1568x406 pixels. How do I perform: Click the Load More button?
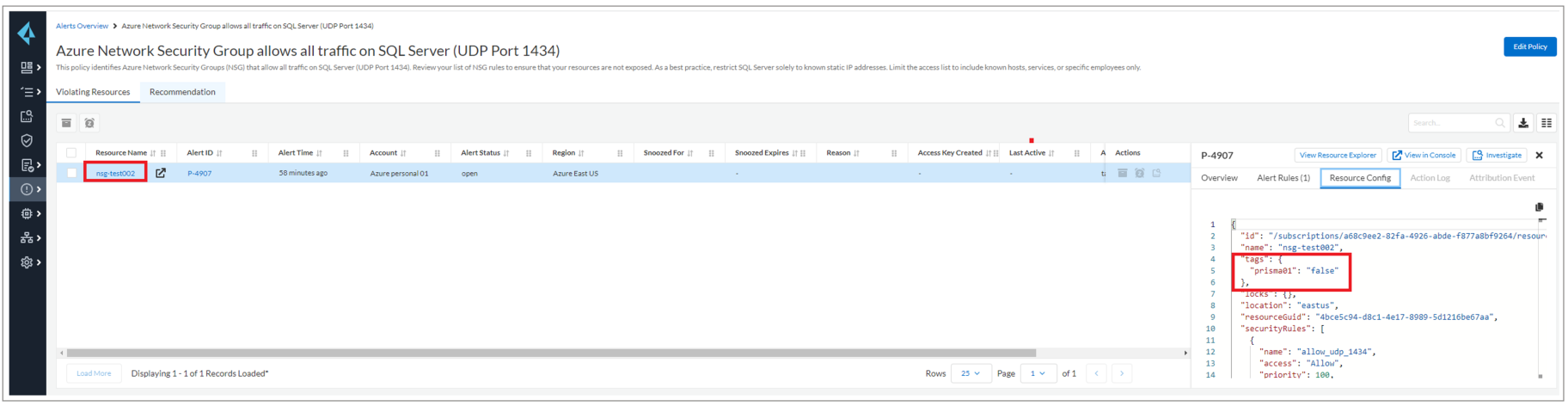click(94, 373)
